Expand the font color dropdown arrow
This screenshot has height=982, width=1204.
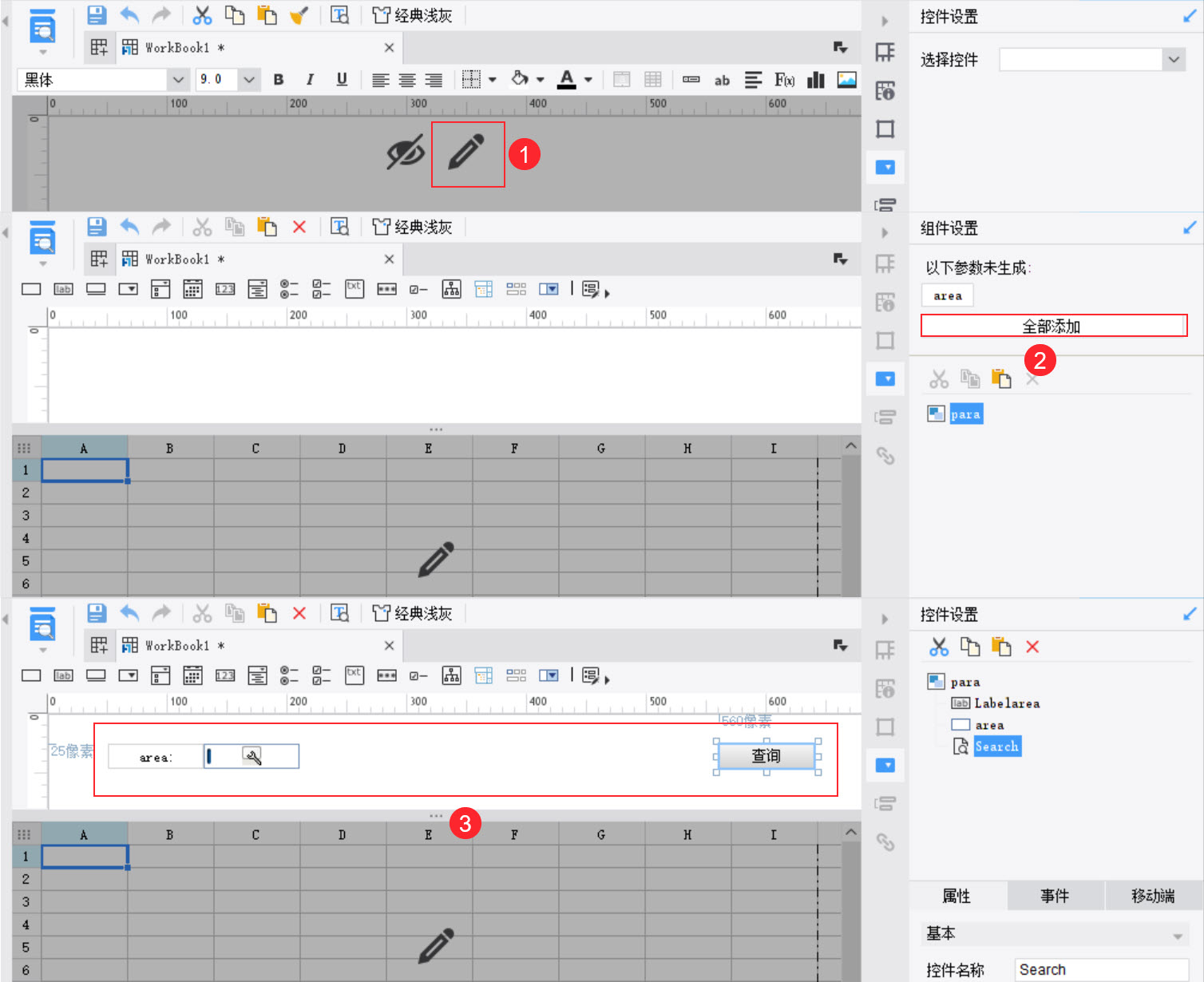(588, 80)
